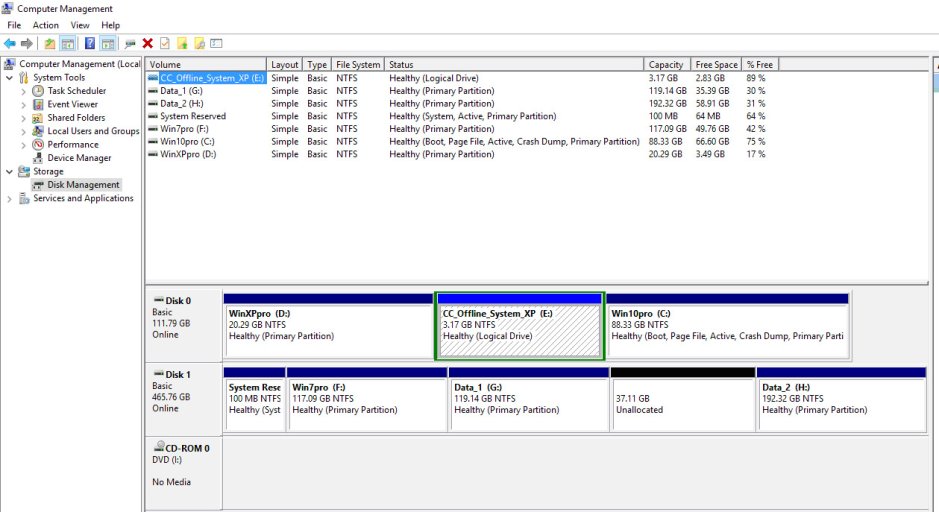The width and height of the screenshot is (939, 512).
Task: Open the File menu
Action: pos(14,25)
